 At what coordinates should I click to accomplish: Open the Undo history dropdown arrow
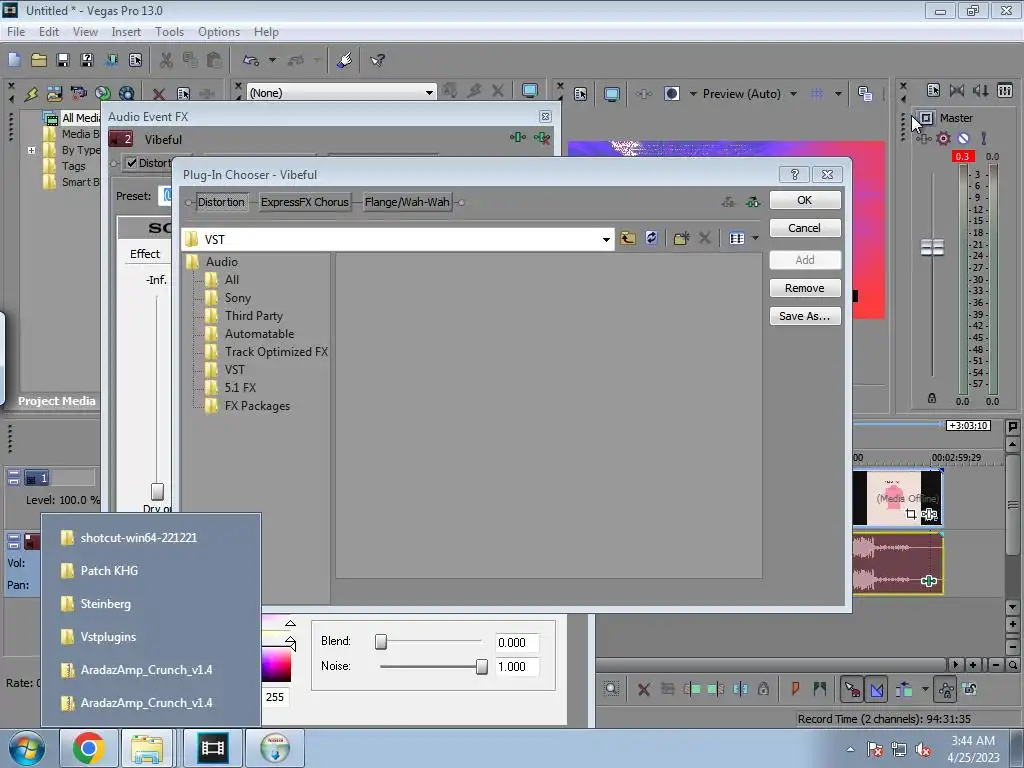(x=272, y=60)
